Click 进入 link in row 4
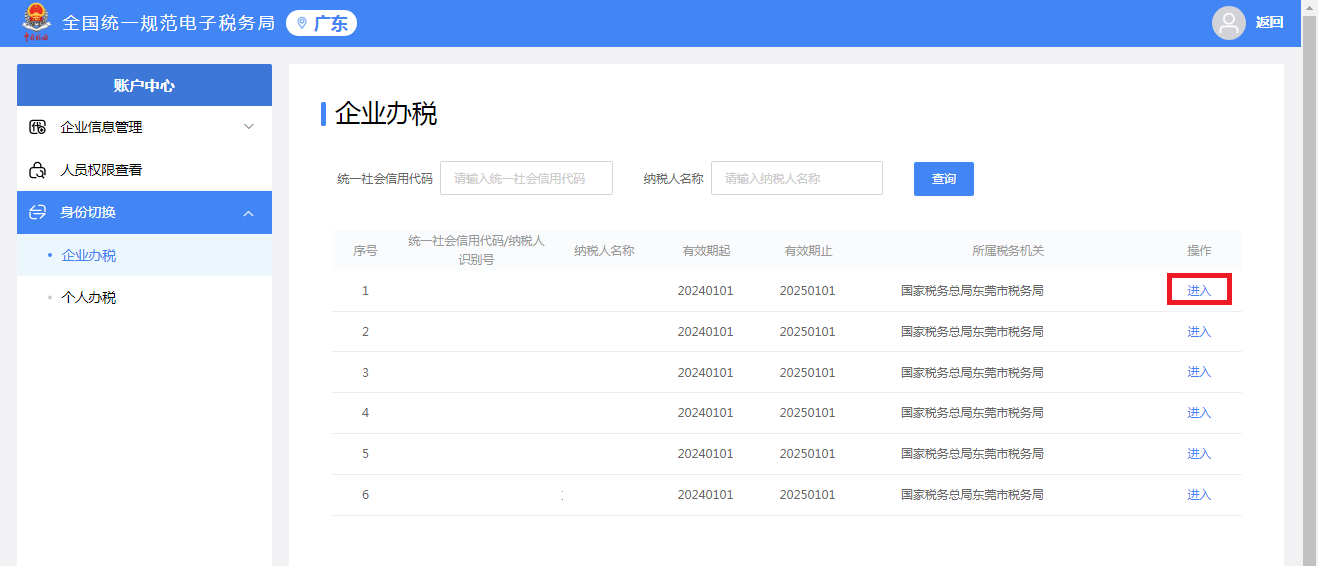 pyautogui.click(x=1199, y=413)
